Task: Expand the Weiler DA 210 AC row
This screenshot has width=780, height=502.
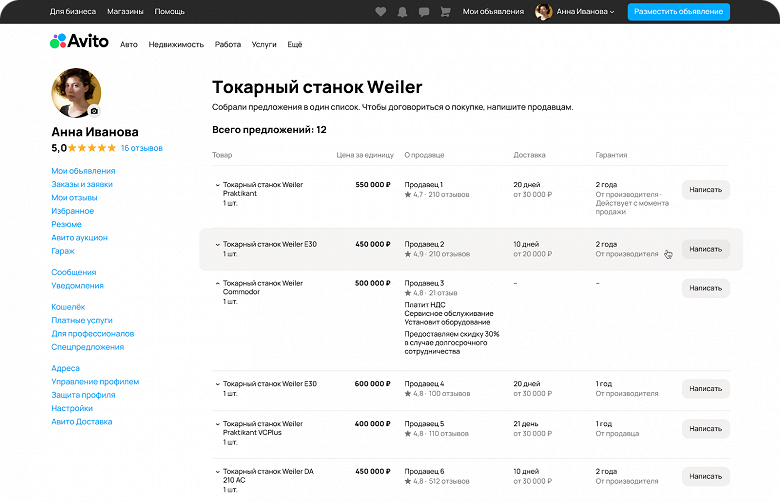Action: [x=217, y=471]
